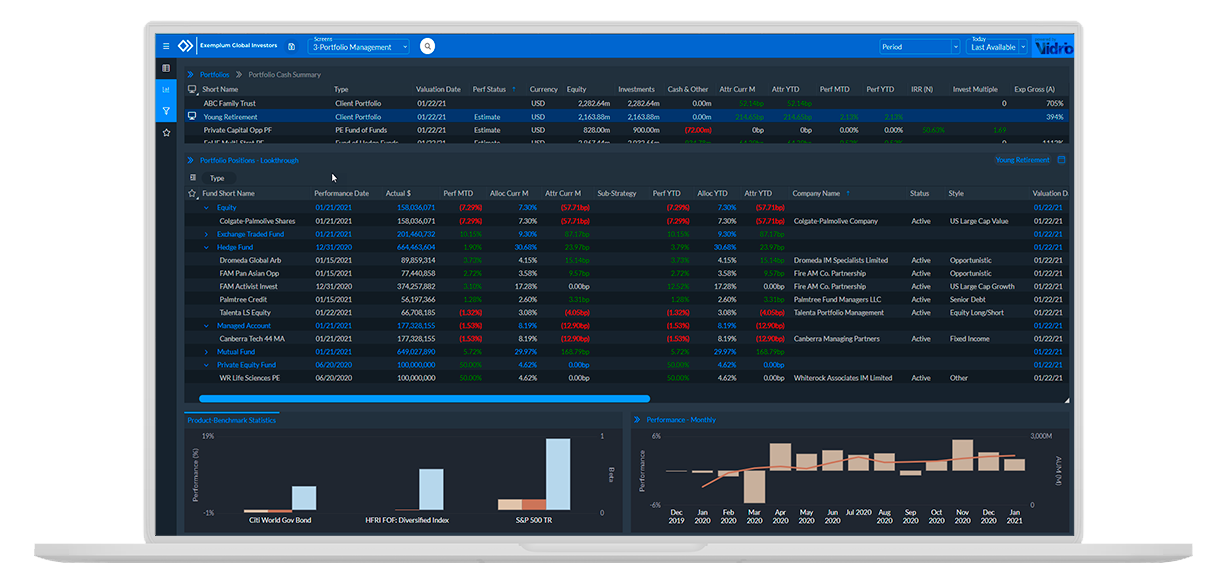The width and height of the screenshot is (1225, 575).
Task: Click the Canberra Managing Partners company cell
Action: [836, 338]
